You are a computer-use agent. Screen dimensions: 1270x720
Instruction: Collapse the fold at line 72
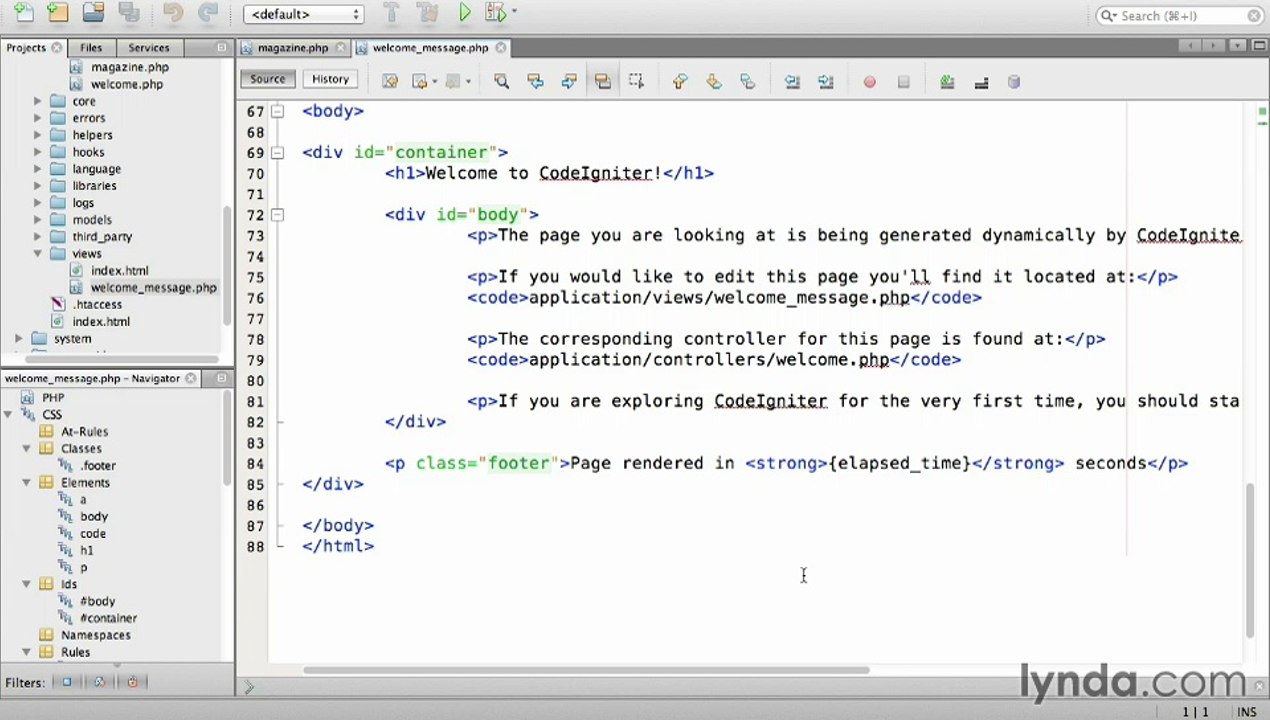[x=278, y=214]
